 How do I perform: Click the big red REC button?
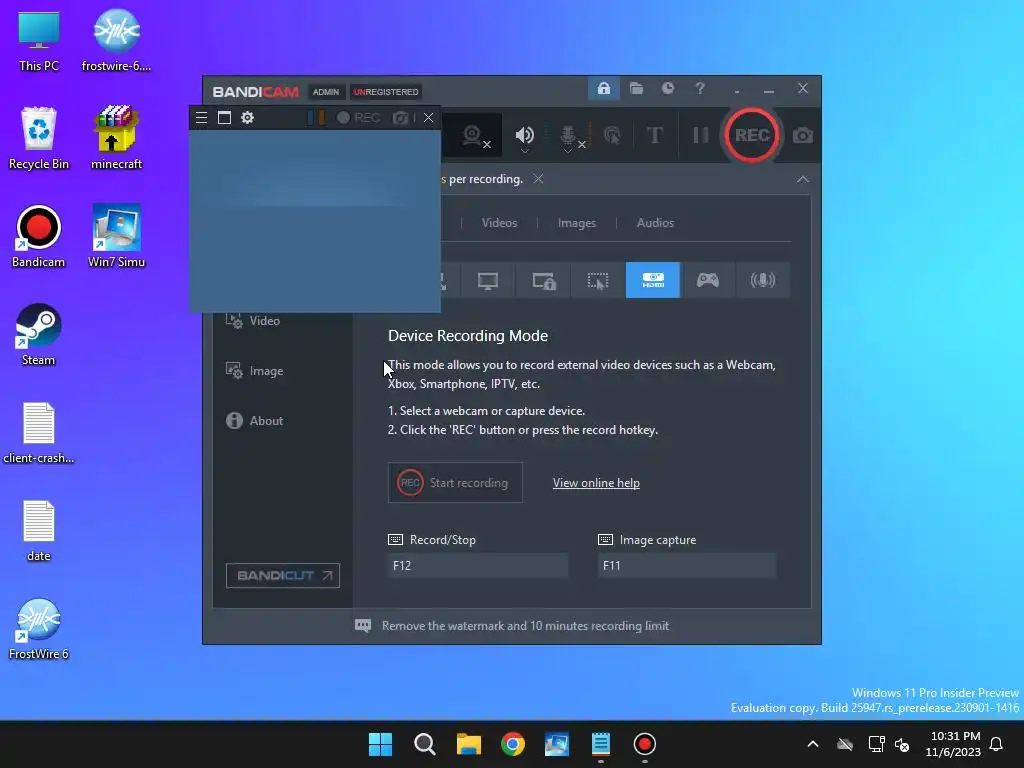[x=752, y=135]
